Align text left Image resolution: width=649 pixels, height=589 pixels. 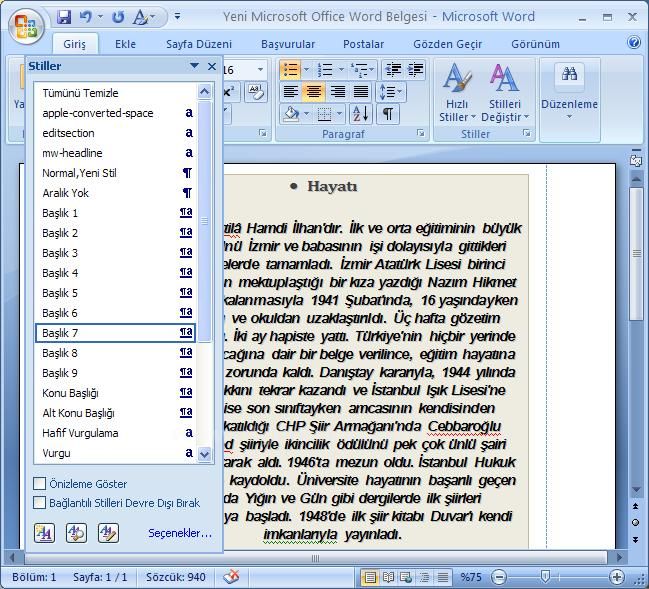coord(291,91)
